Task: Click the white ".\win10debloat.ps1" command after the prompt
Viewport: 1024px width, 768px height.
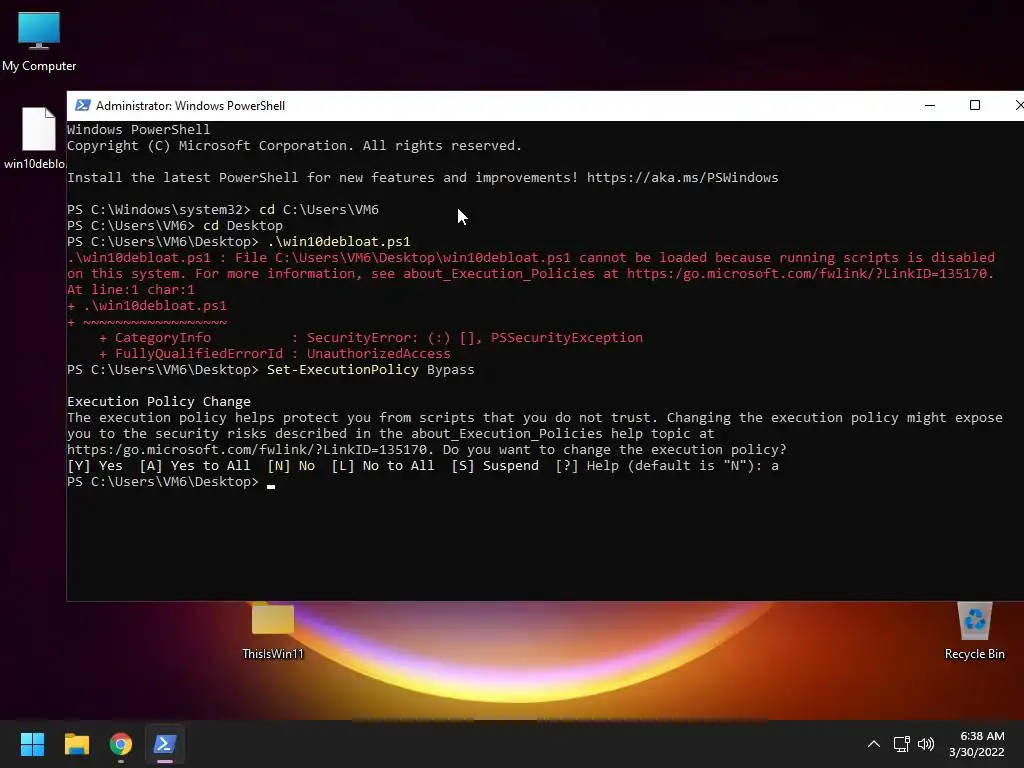Action: [339, 242]
